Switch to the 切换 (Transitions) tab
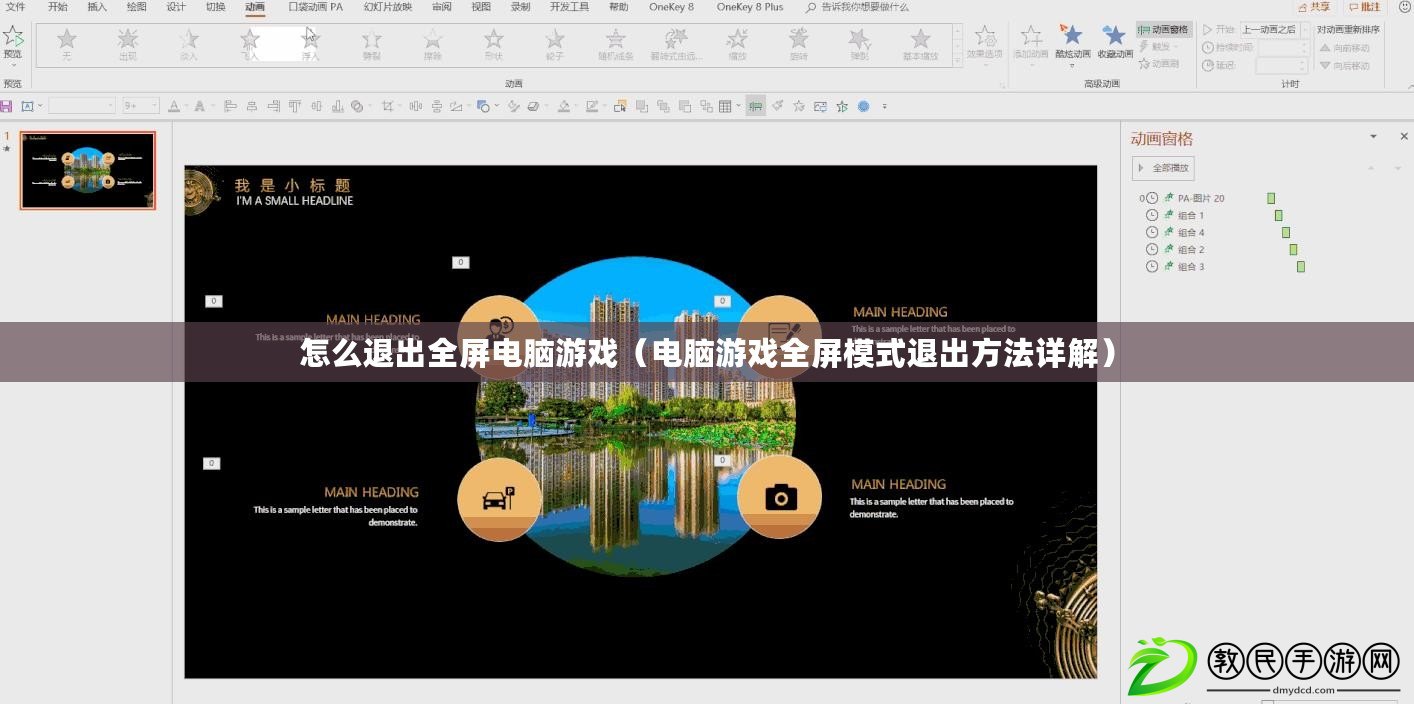The width and height of the screenshot is (1414, 704). click(x=215, y=7)
